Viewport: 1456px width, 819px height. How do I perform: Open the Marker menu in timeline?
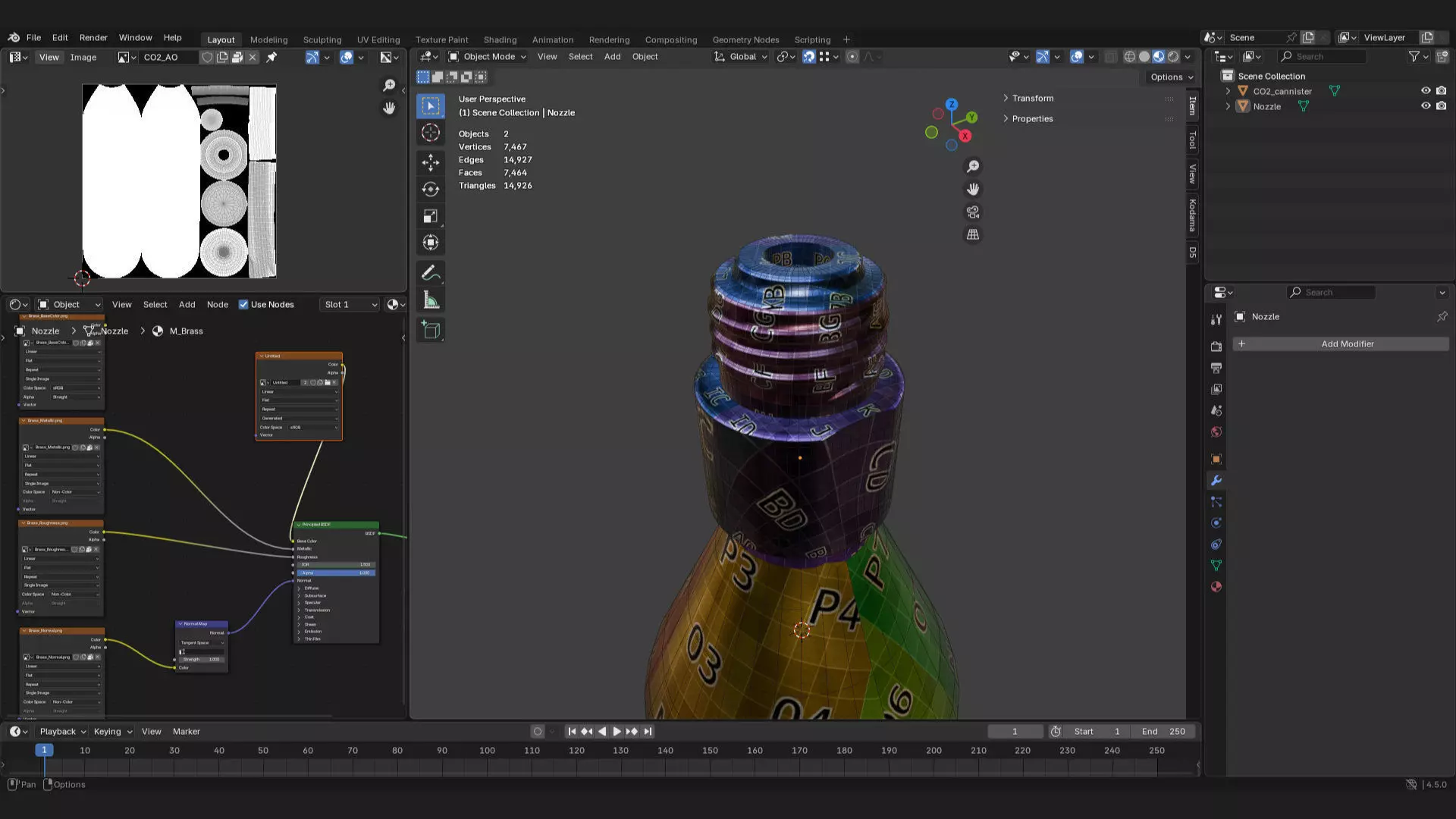186,732
